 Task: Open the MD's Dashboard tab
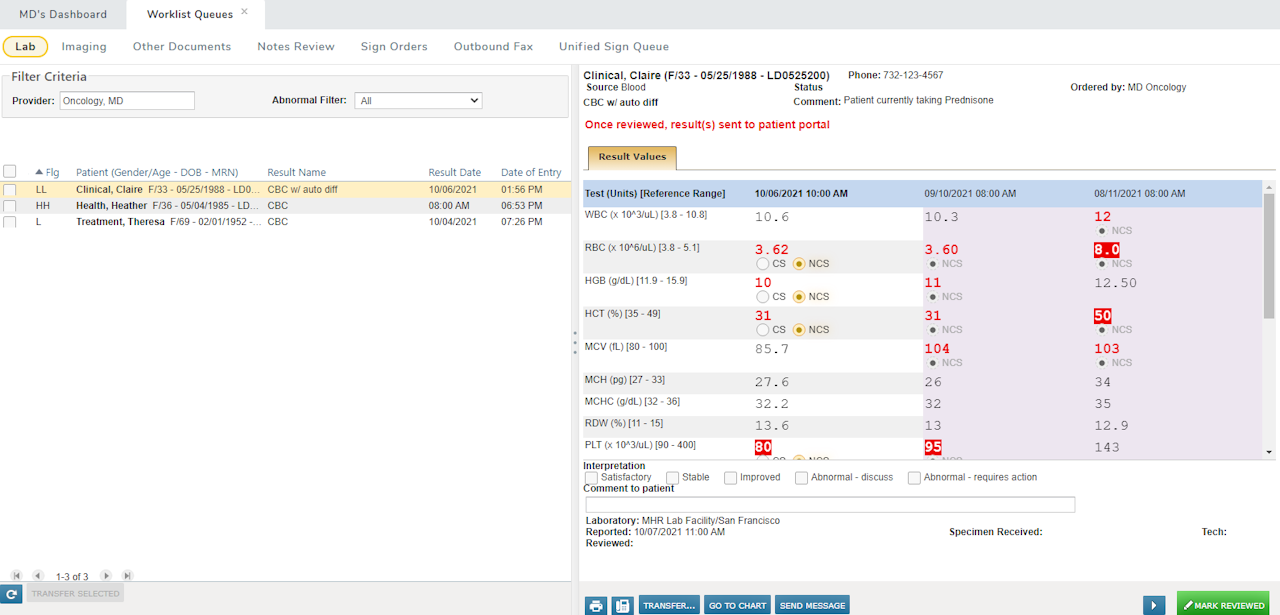click(63, 14)
